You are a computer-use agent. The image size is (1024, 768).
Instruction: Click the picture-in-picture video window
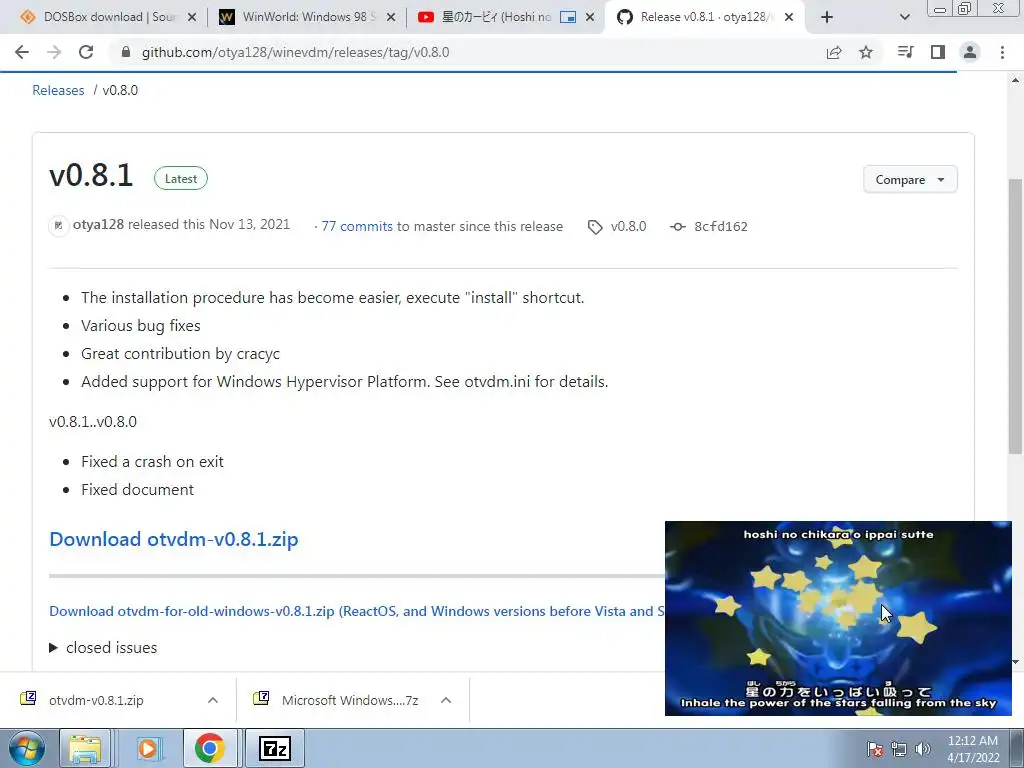(838, 618)
